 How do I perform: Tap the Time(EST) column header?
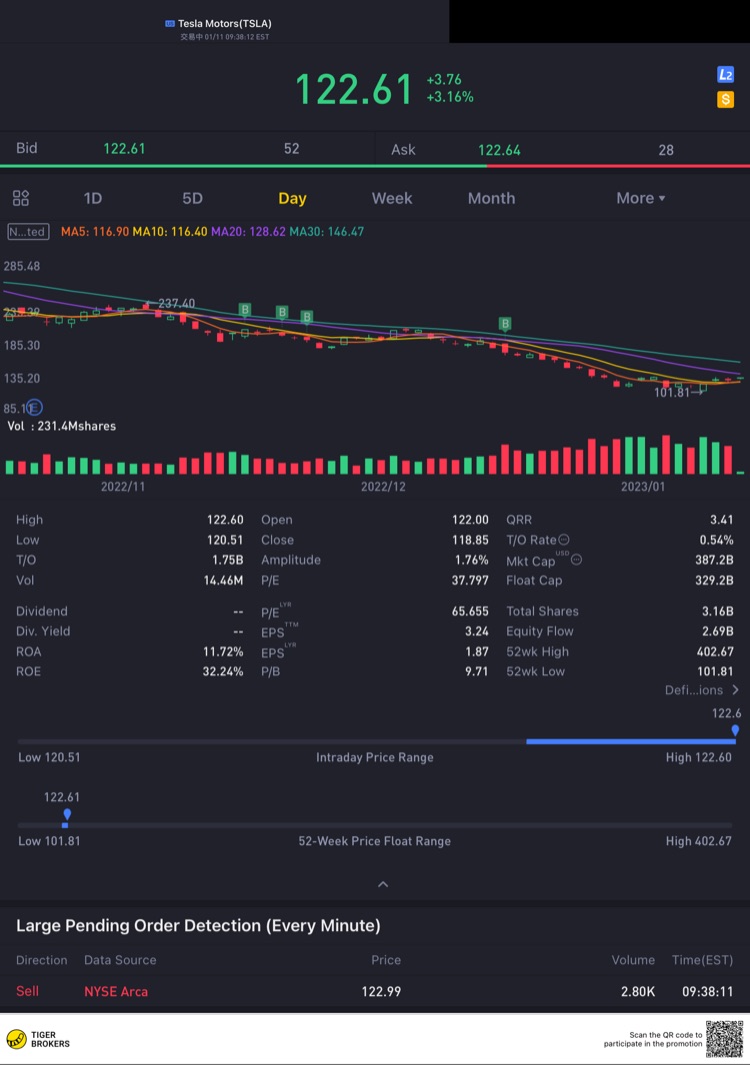[x=702, y=960]
